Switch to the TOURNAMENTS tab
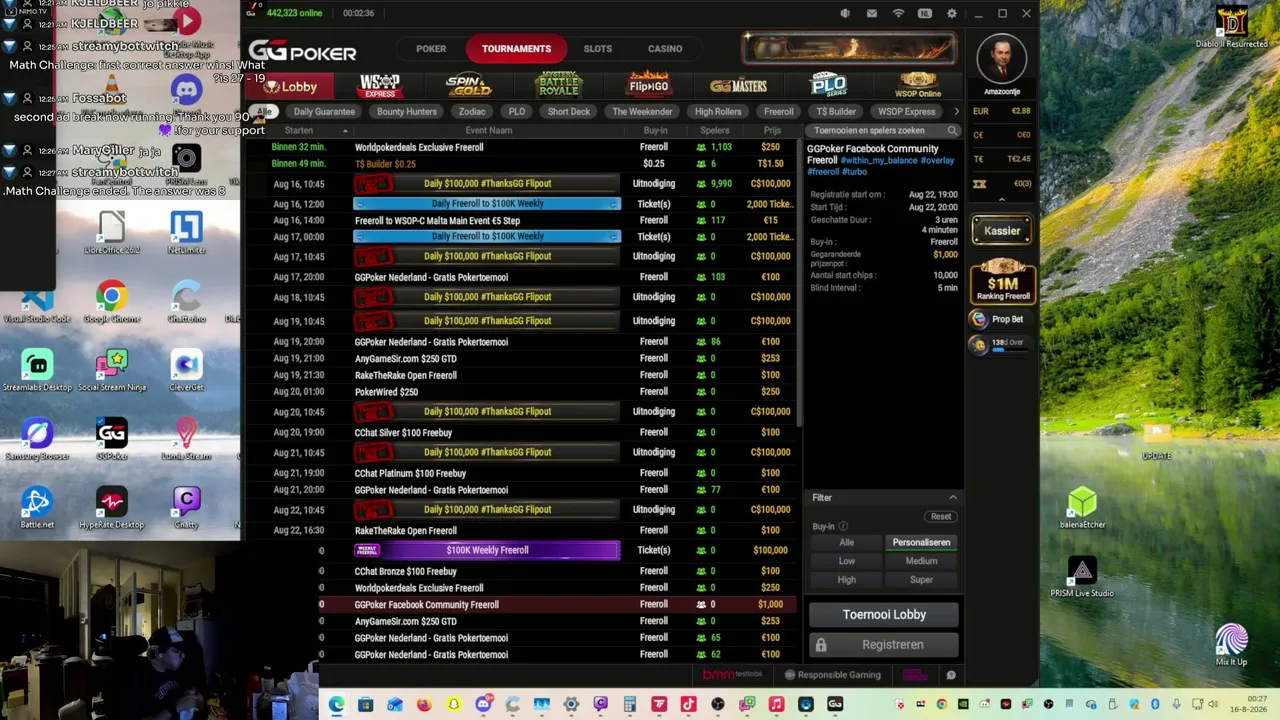Viewport: 1280px width, 720px height. coord(516,49)
